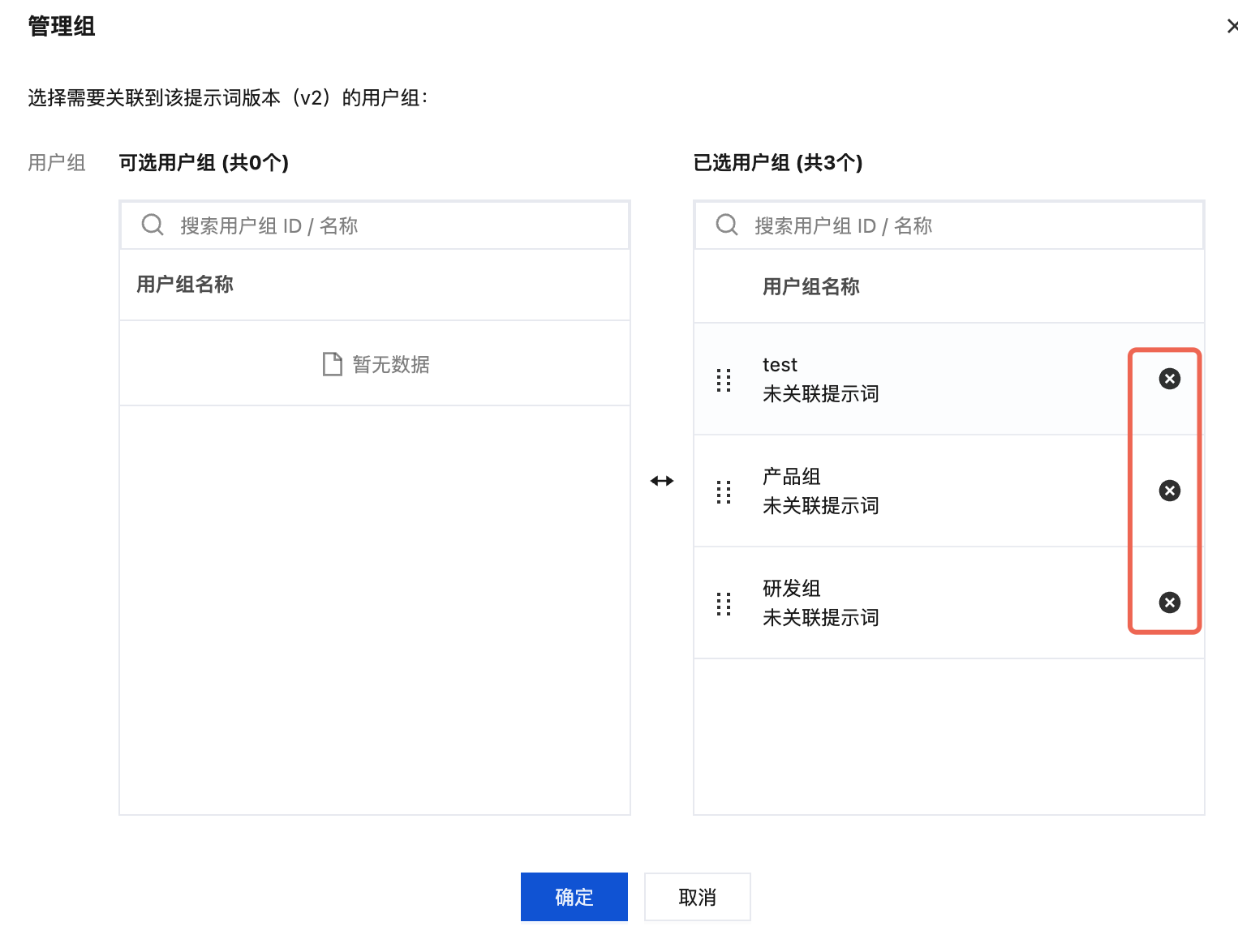This screenshot has height=952, width=1238.
Task: Click the transfer arrows between the lists
Action: (662, 481)
